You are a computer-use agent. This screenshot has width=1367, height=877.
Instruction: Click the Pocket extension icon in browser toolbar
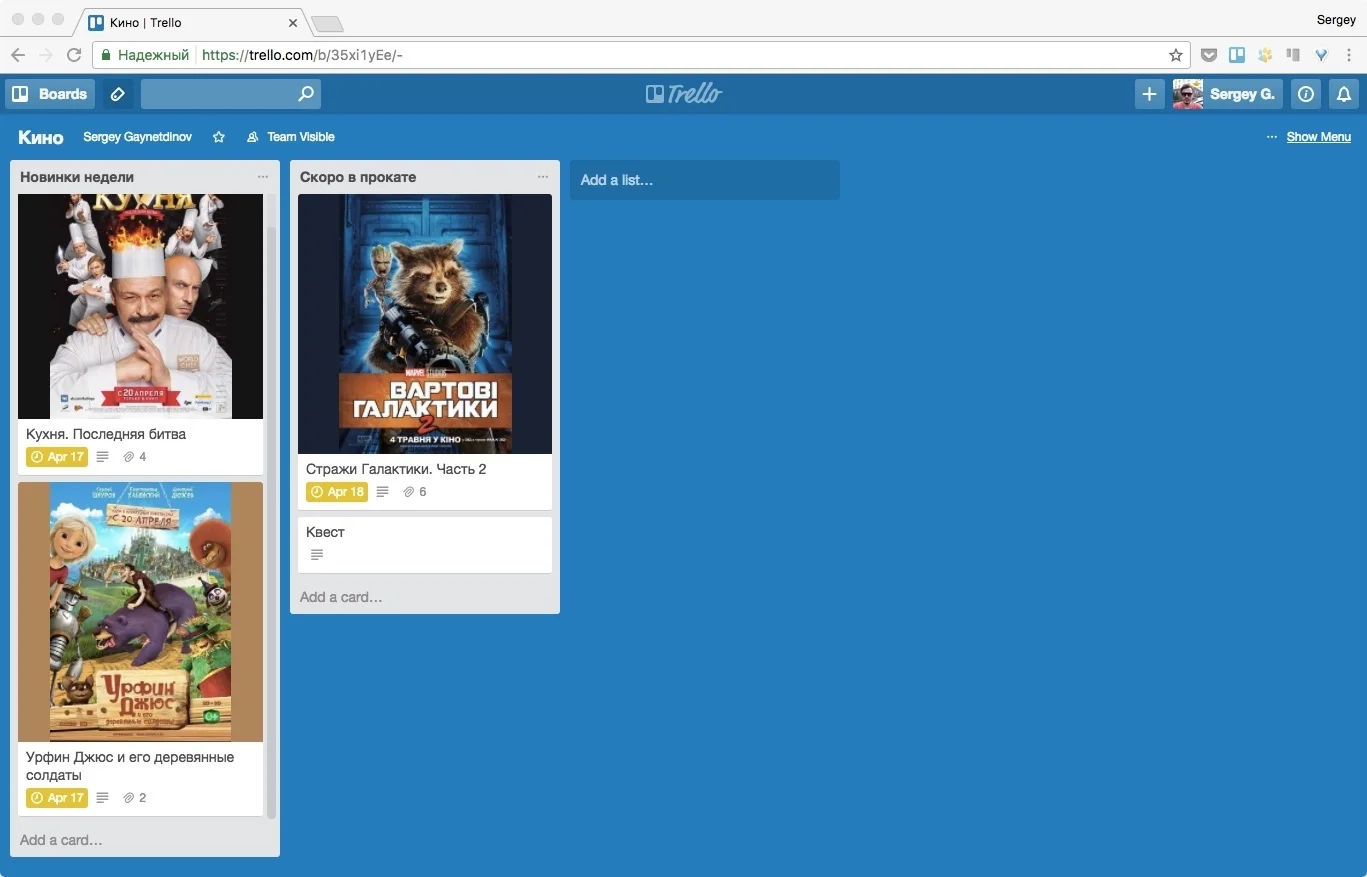click(1208, 55)
